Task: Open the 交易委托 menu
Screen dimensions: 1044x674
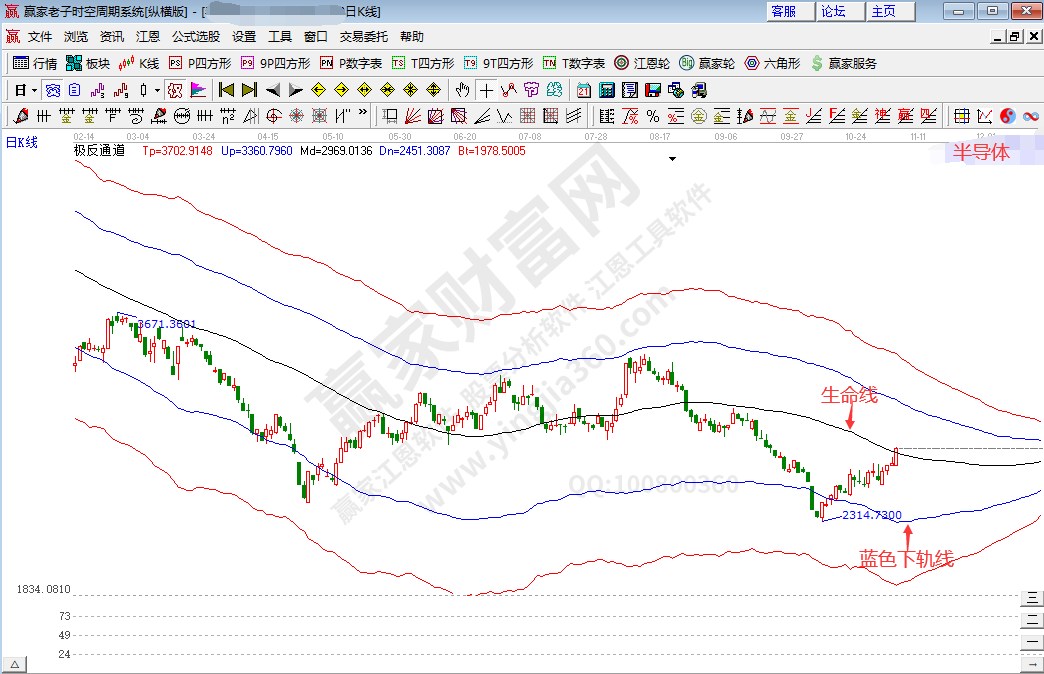Action: (365, 36)
